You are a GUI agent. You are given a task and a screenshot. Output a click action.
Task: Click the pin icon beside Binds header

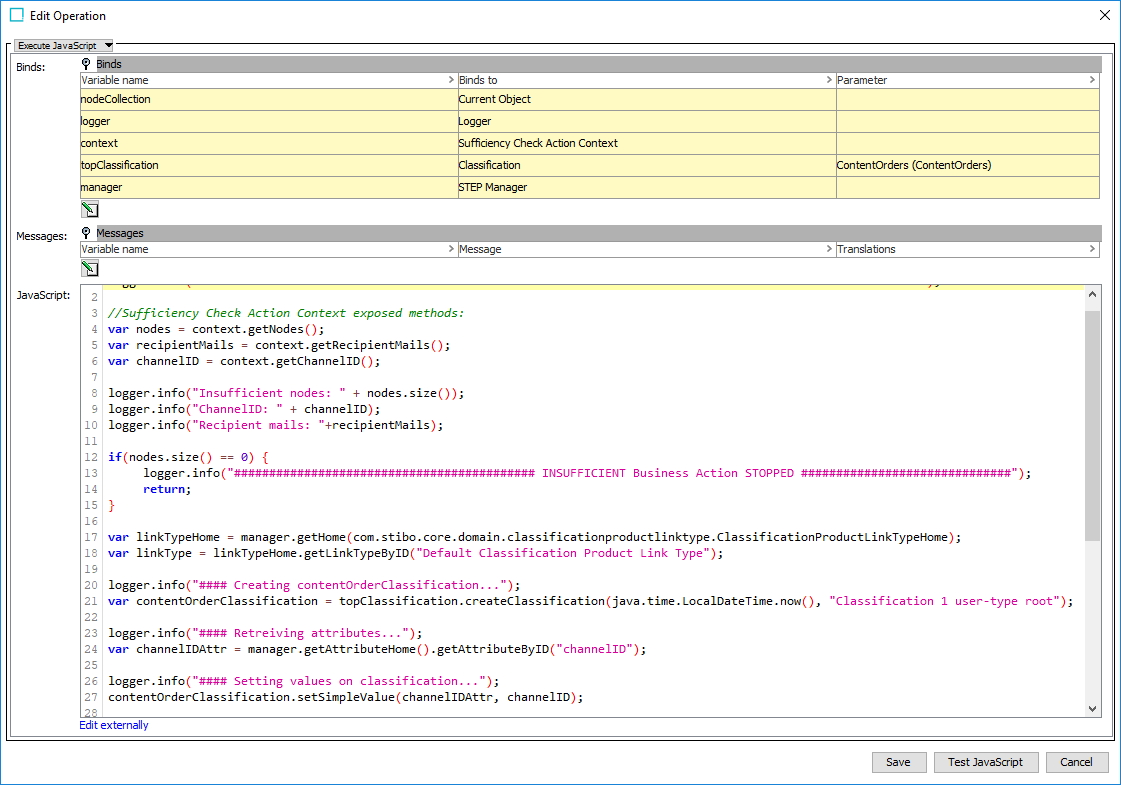point(87,64)
